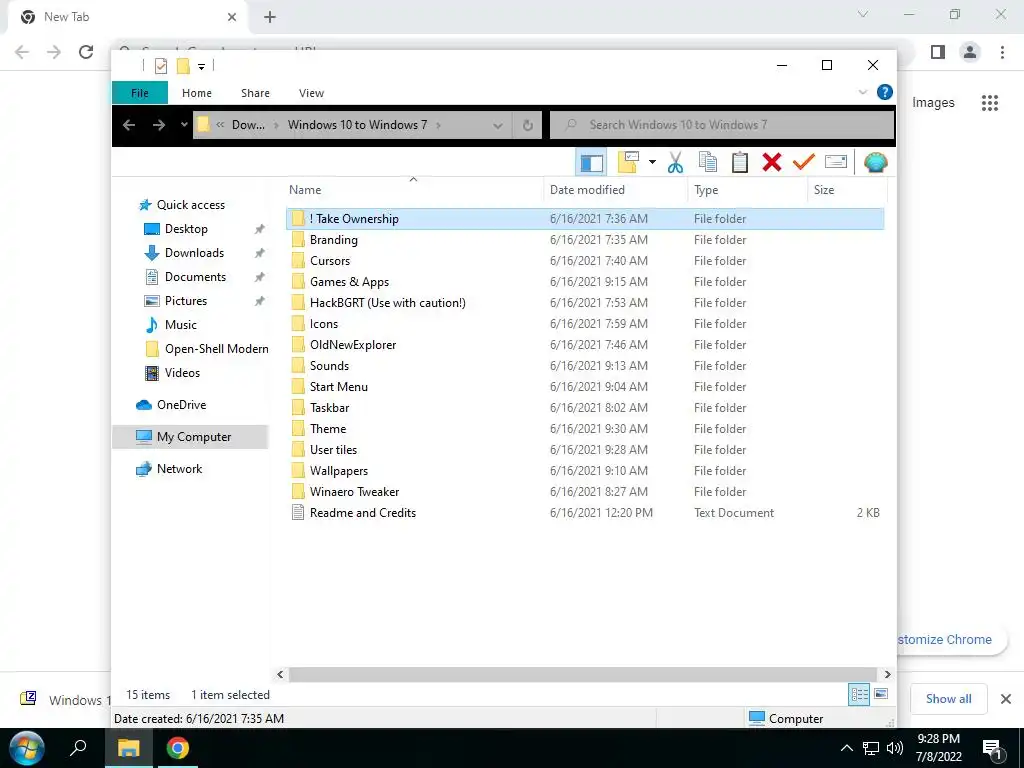Click the Windows Start orb
1024x768 pixels.
(x=27, y=748)
